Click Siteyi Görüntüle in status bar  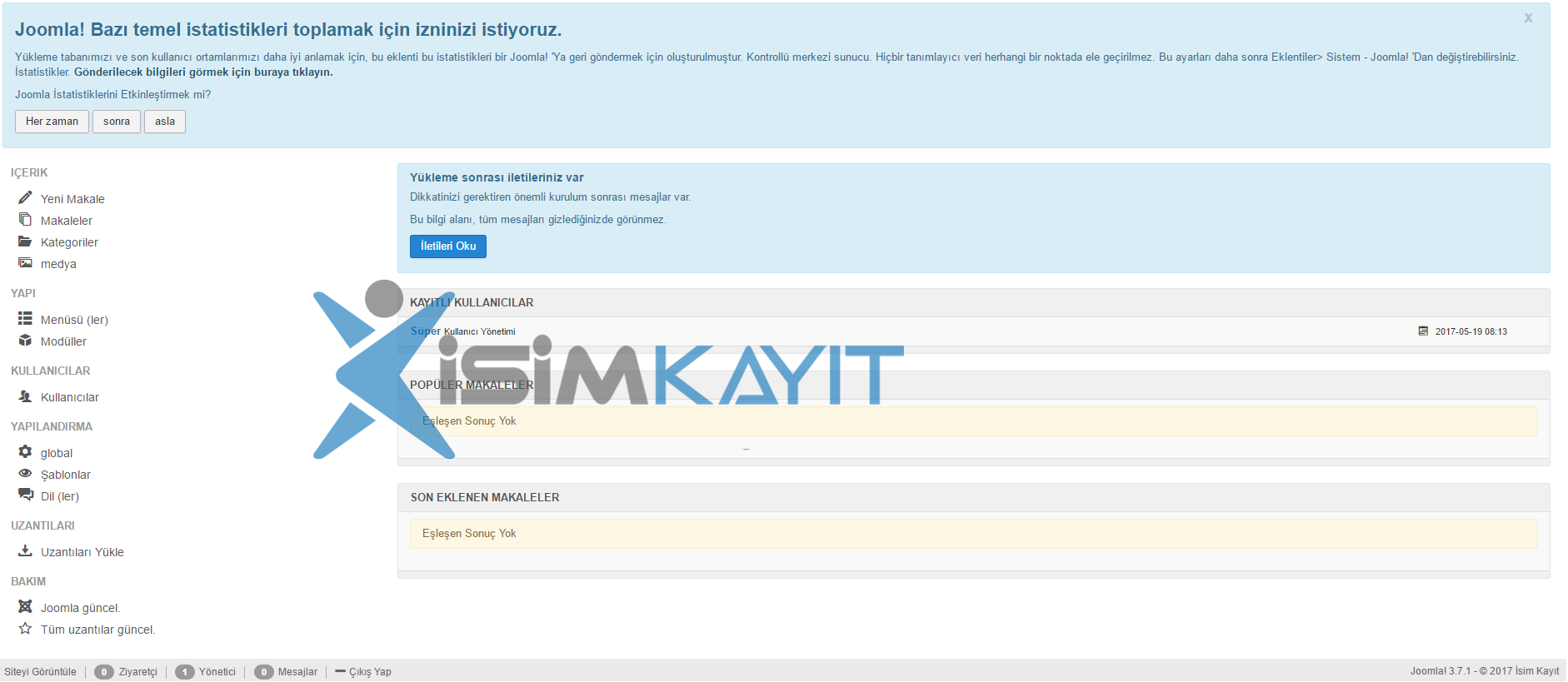point(40,672)
